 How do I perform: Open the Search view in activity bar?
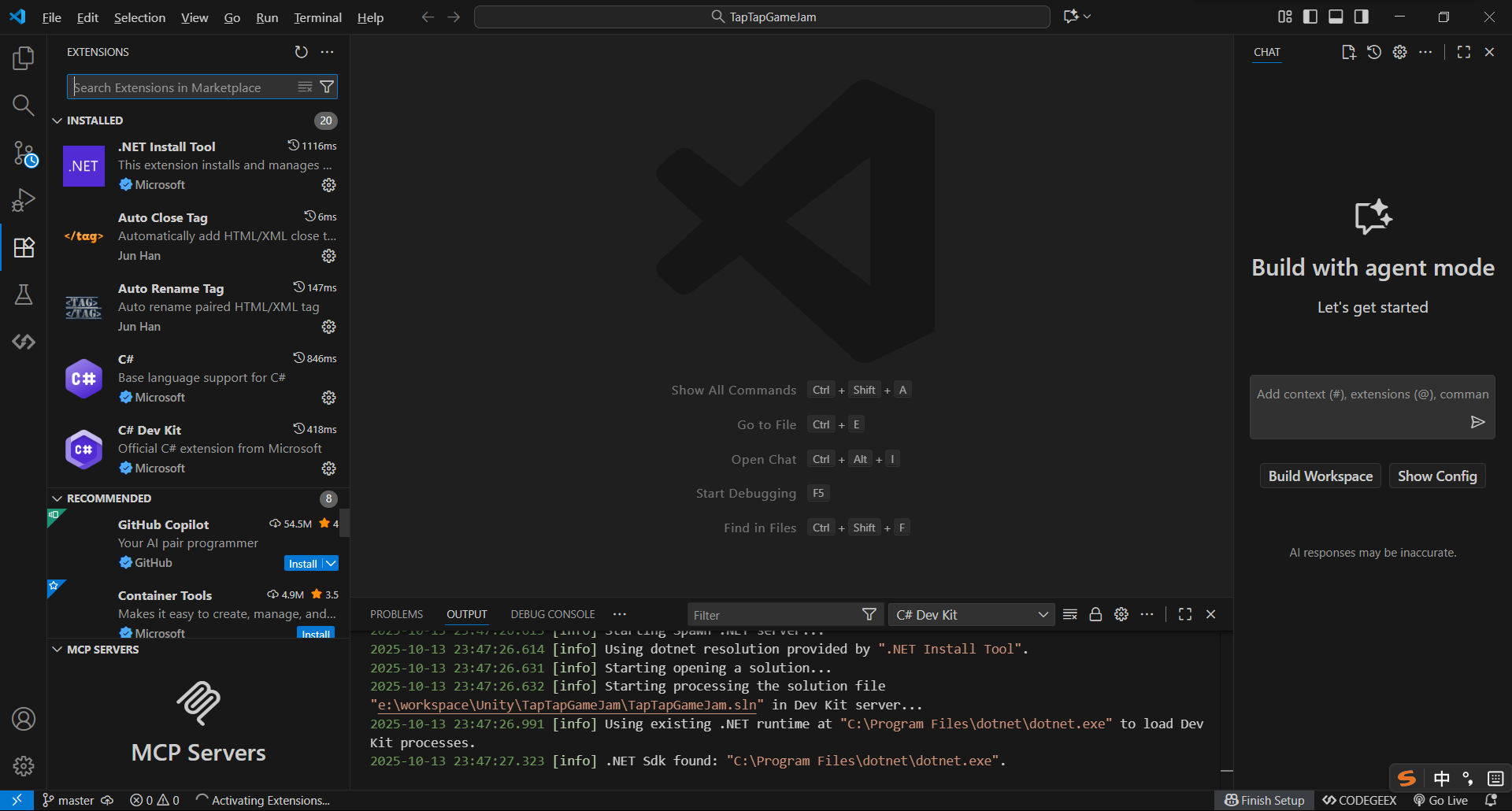[24, 106]
